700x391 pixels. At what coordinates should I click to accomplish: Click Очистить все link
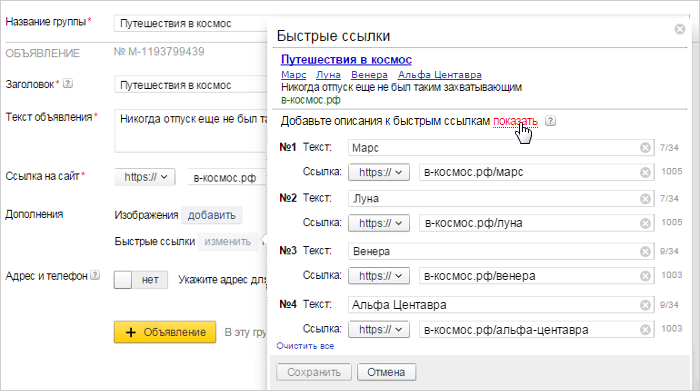(x=305, y=346)
